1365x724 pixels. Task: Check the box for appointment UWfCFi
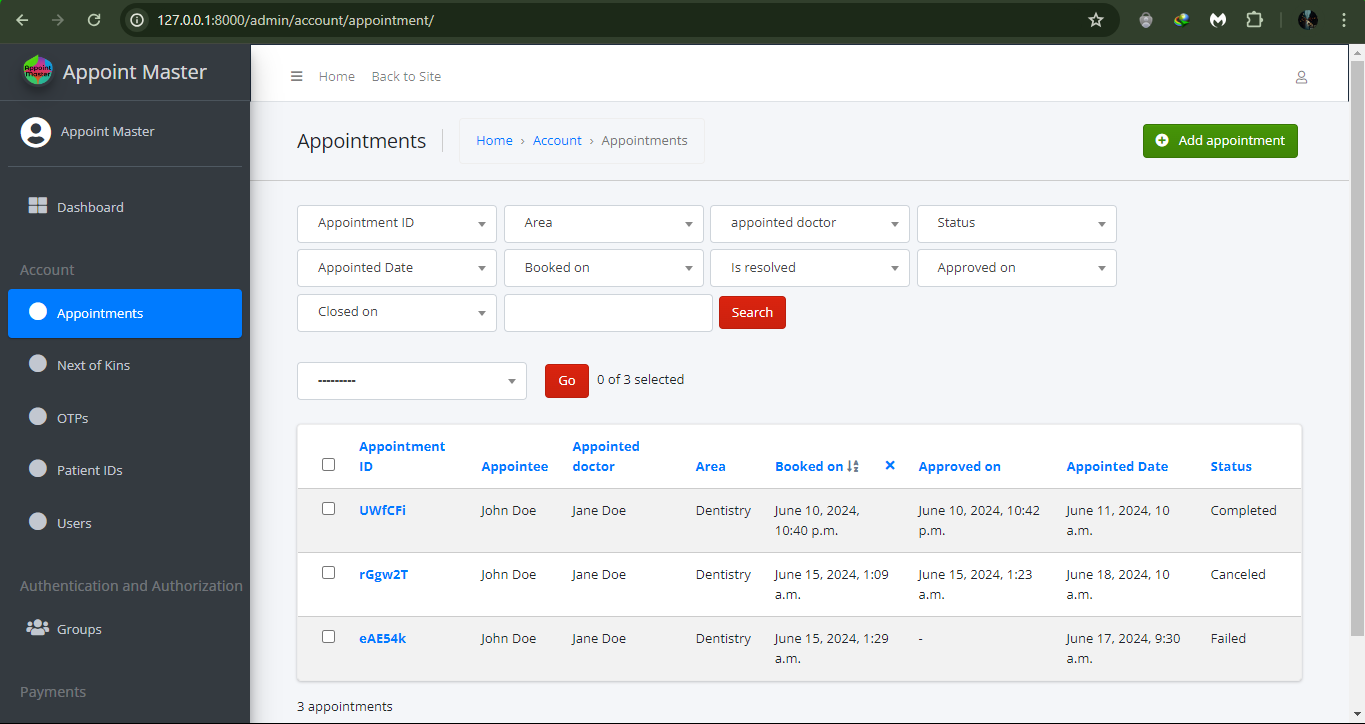coord(328,508)
